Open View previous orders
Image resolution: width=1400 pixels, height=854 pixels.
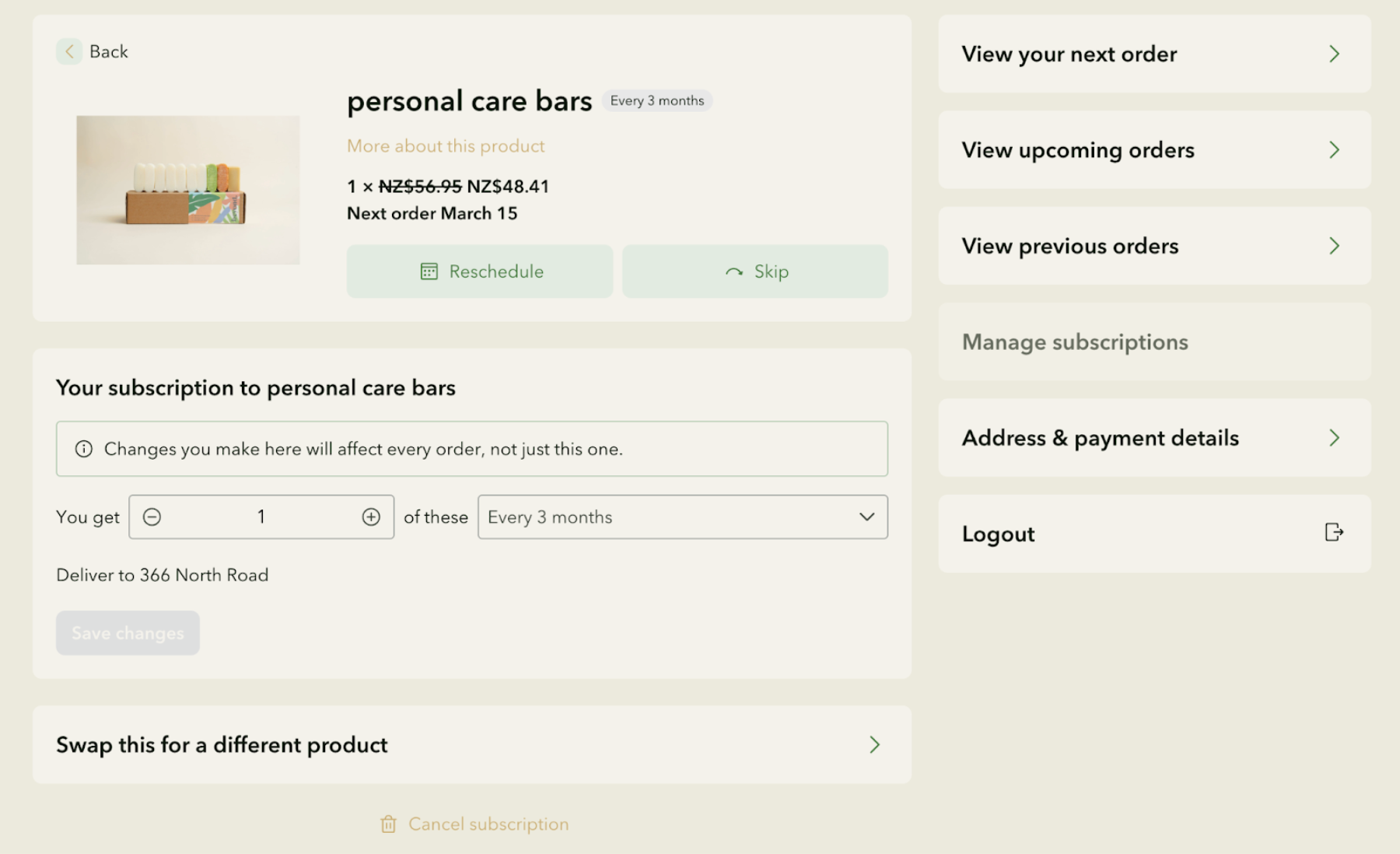1154,246
